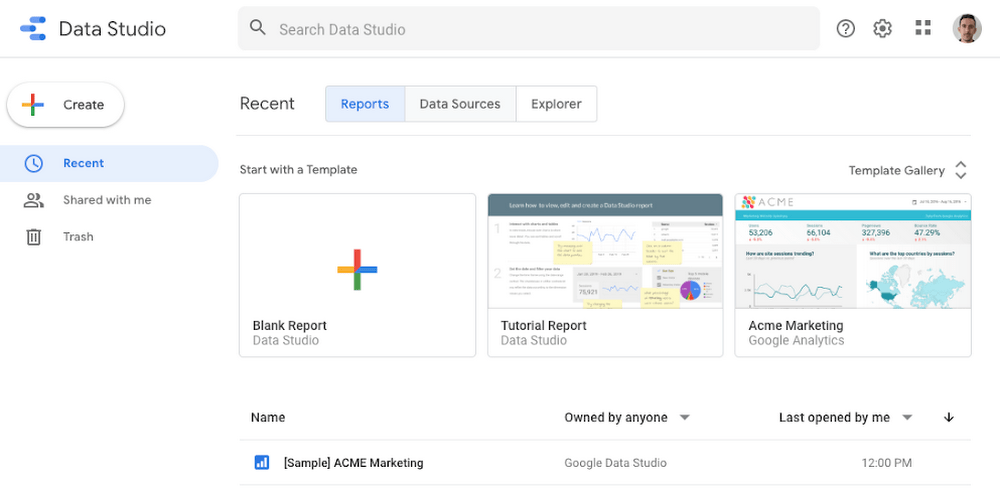Switch to the Reports tab

pos(365,104)
